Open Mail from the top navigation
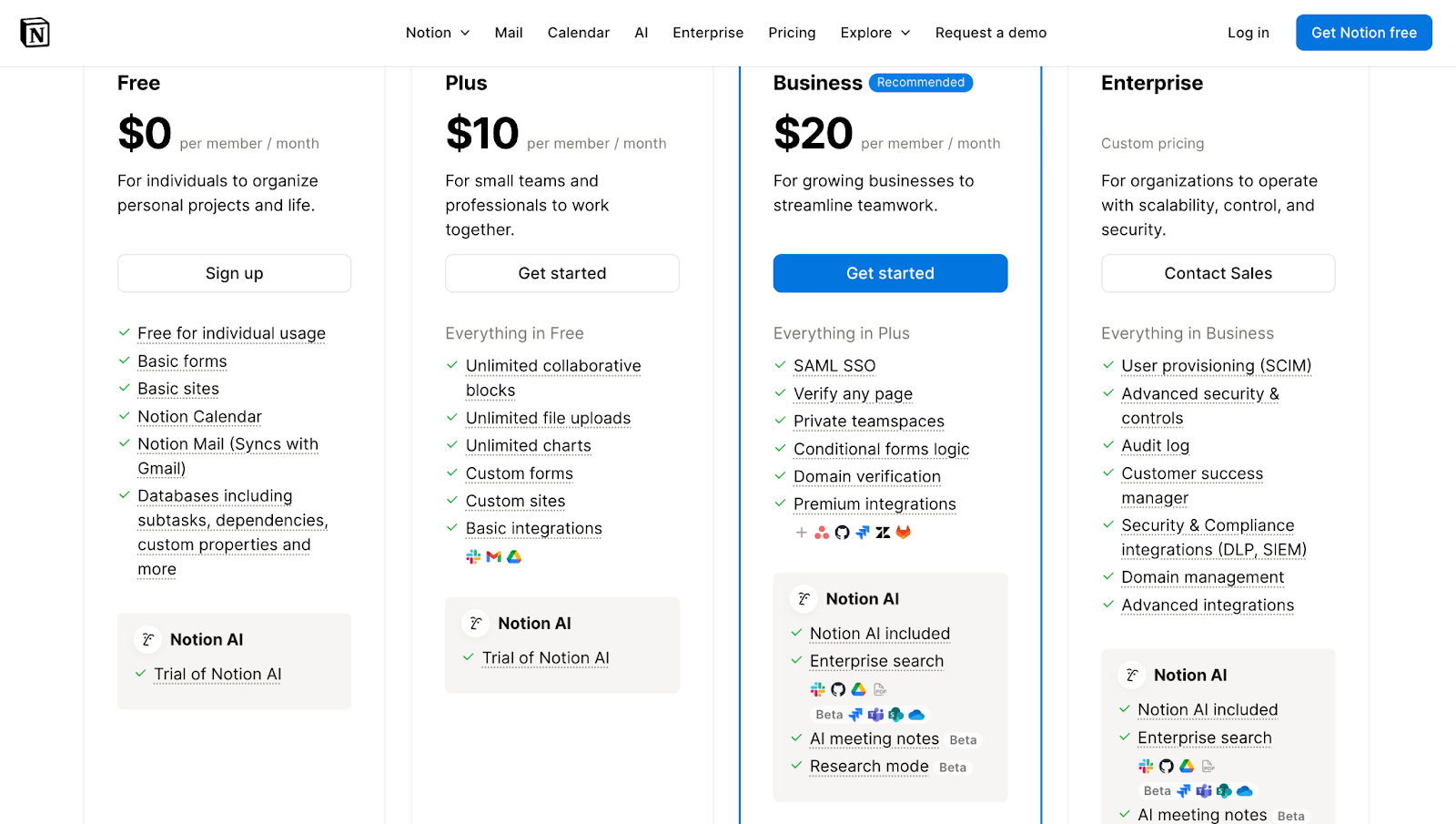Viewport: 1456px width, 824px height. (x=509, y=33)
